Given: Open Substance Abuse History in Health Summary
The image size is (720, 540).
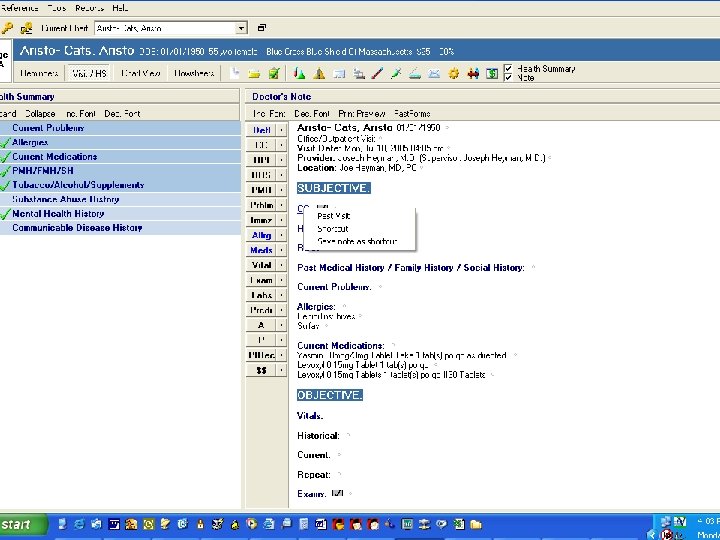Looking at the screenshot, I should pyautogui.click(x=65, y=199).
